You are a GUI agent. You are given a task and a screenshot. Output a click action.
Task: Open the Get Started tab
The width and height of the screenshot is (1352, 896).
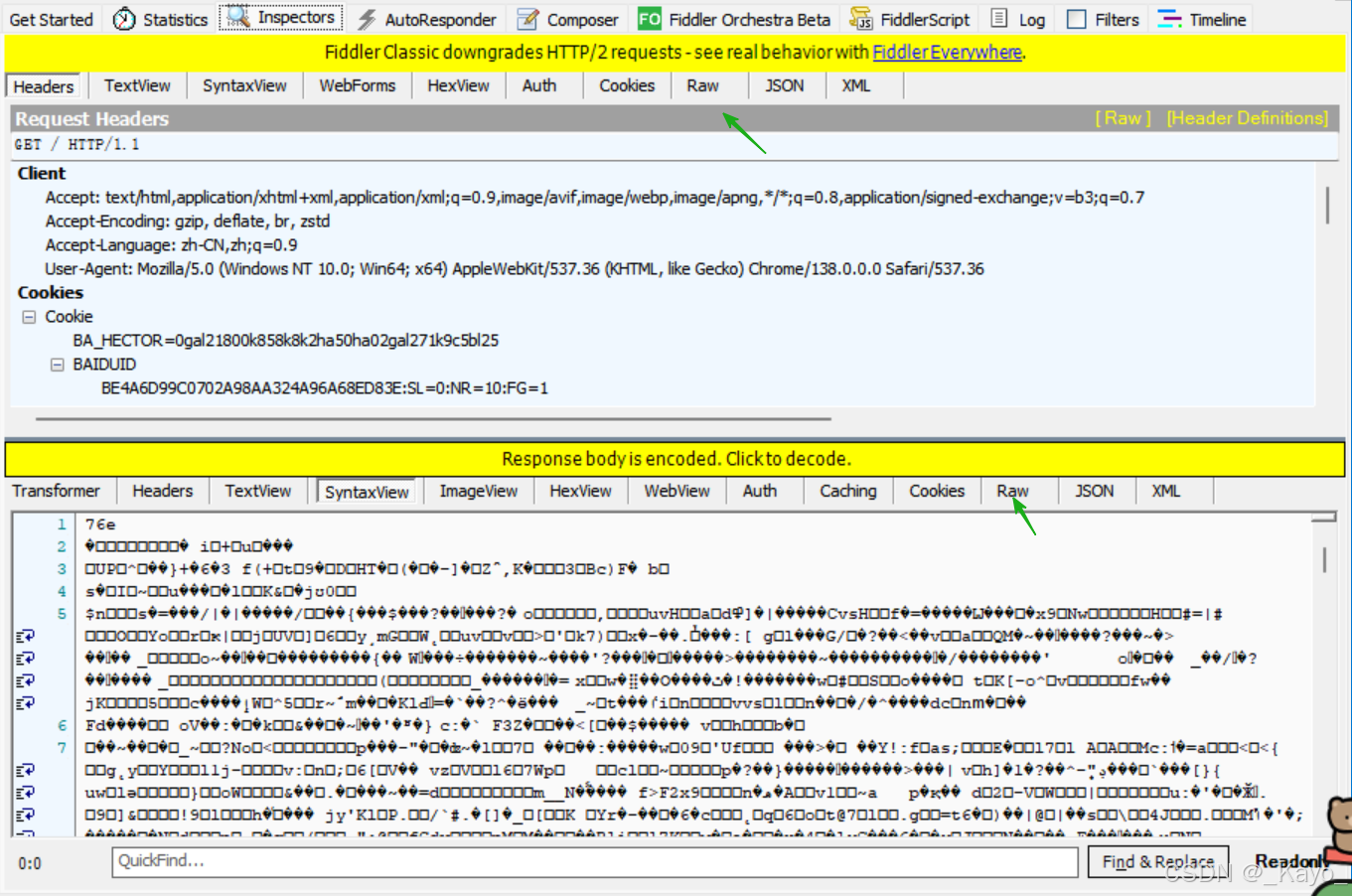click(51, 19)
